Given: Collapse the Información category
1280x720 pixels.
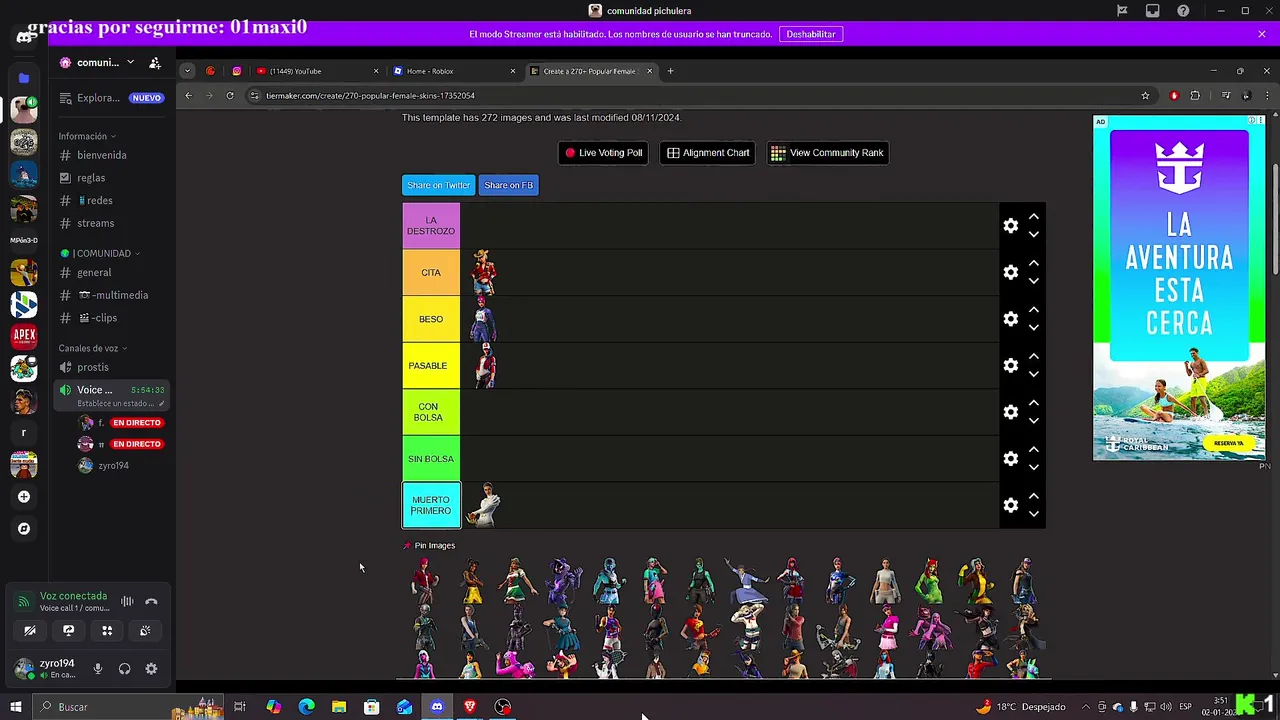Looking at the screenshot, I should [86, 136].
